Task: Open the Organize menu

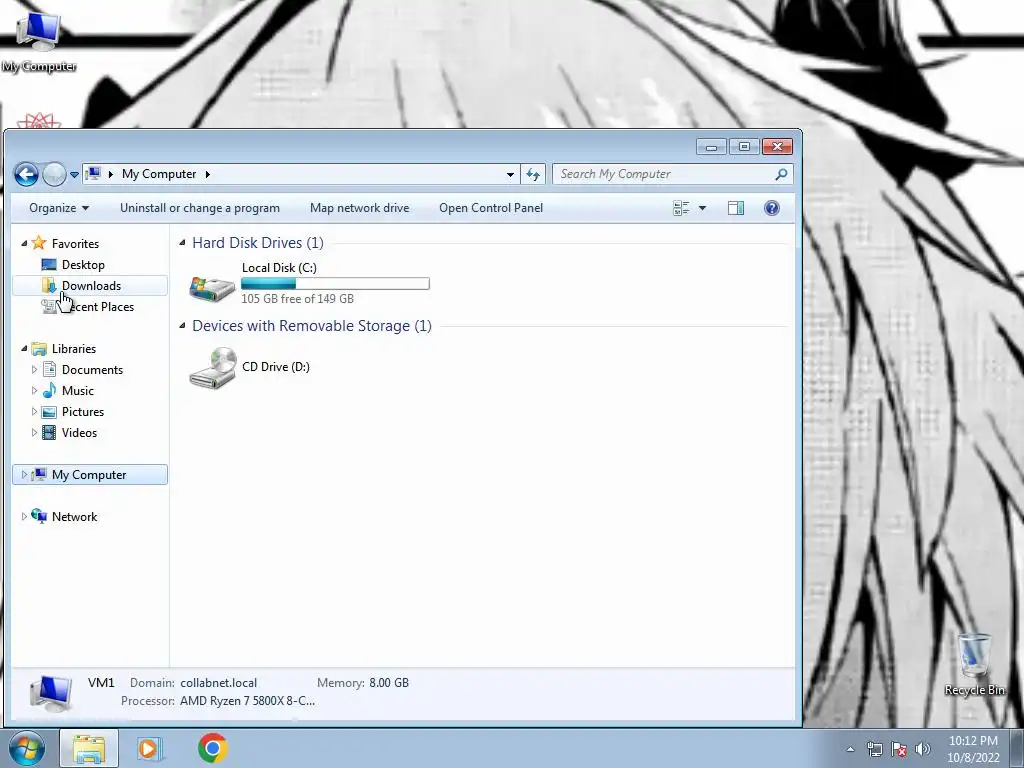Action: pyautogui.click(x=59, y=208)
